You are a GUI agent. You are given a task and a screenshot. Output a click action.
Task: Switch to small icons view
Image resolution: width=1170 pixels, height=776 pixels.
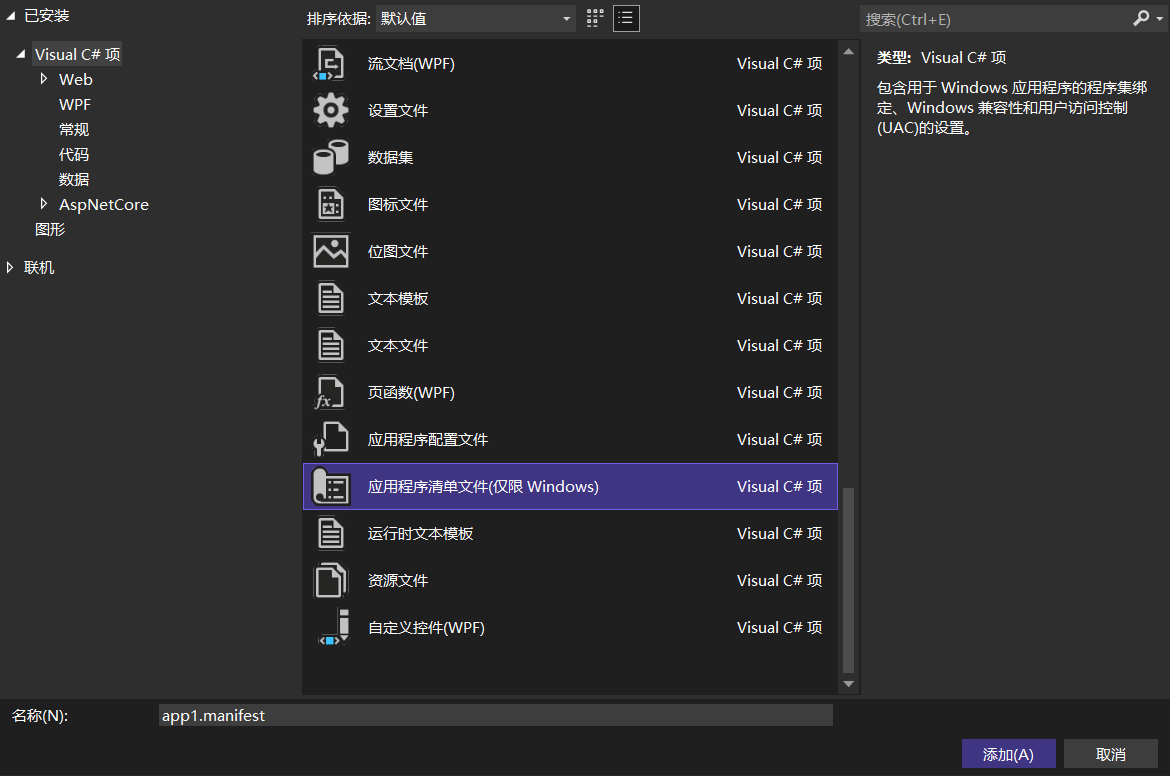594,18
